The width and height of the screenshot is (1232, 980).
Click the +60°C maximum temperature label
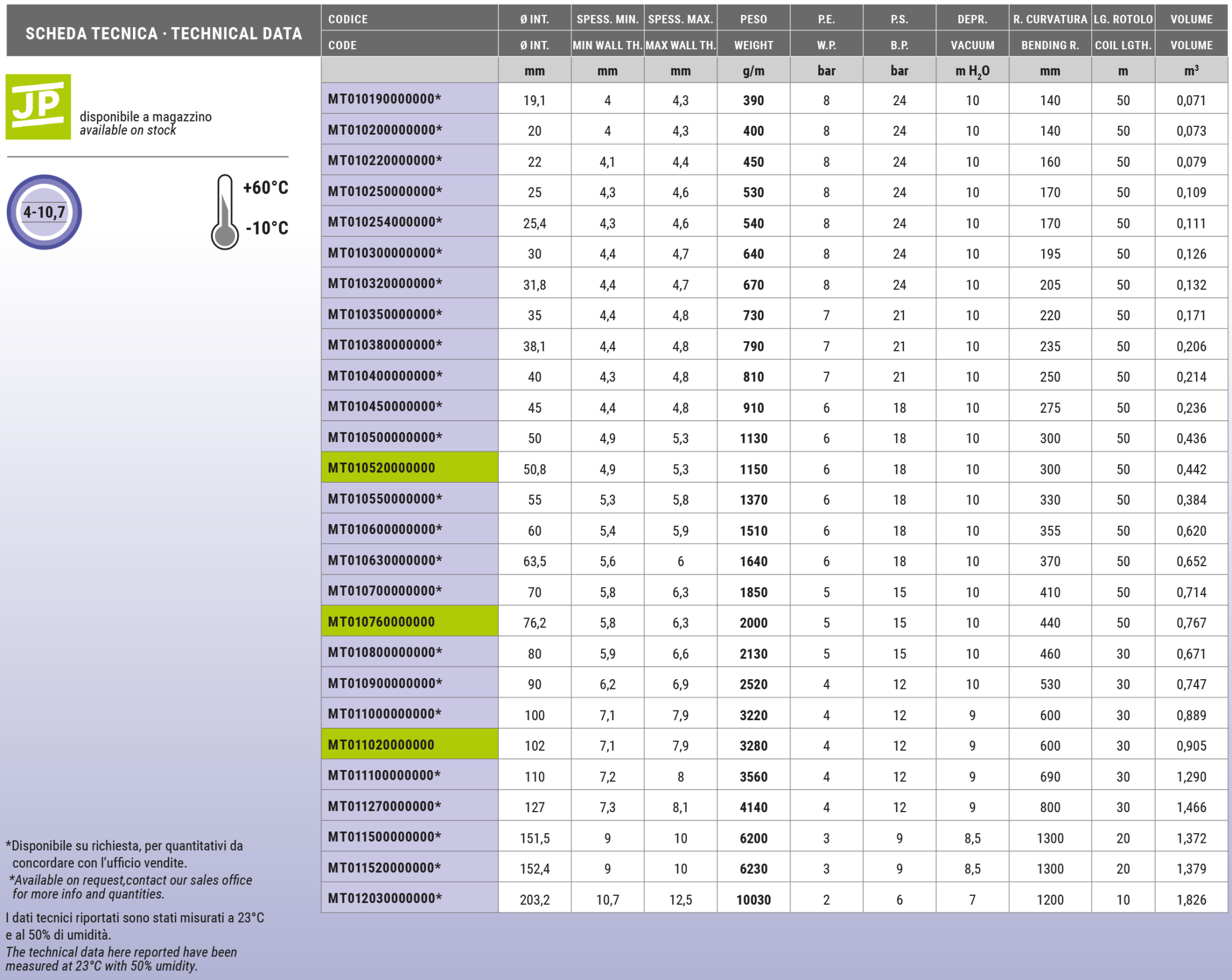click(265, 188)
